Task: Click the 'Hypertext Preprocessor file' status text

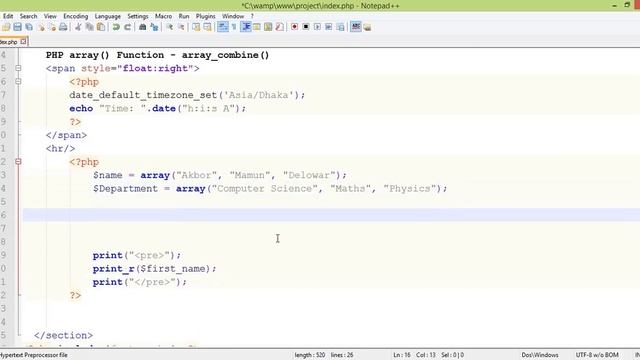Action: tap(33, 355)
